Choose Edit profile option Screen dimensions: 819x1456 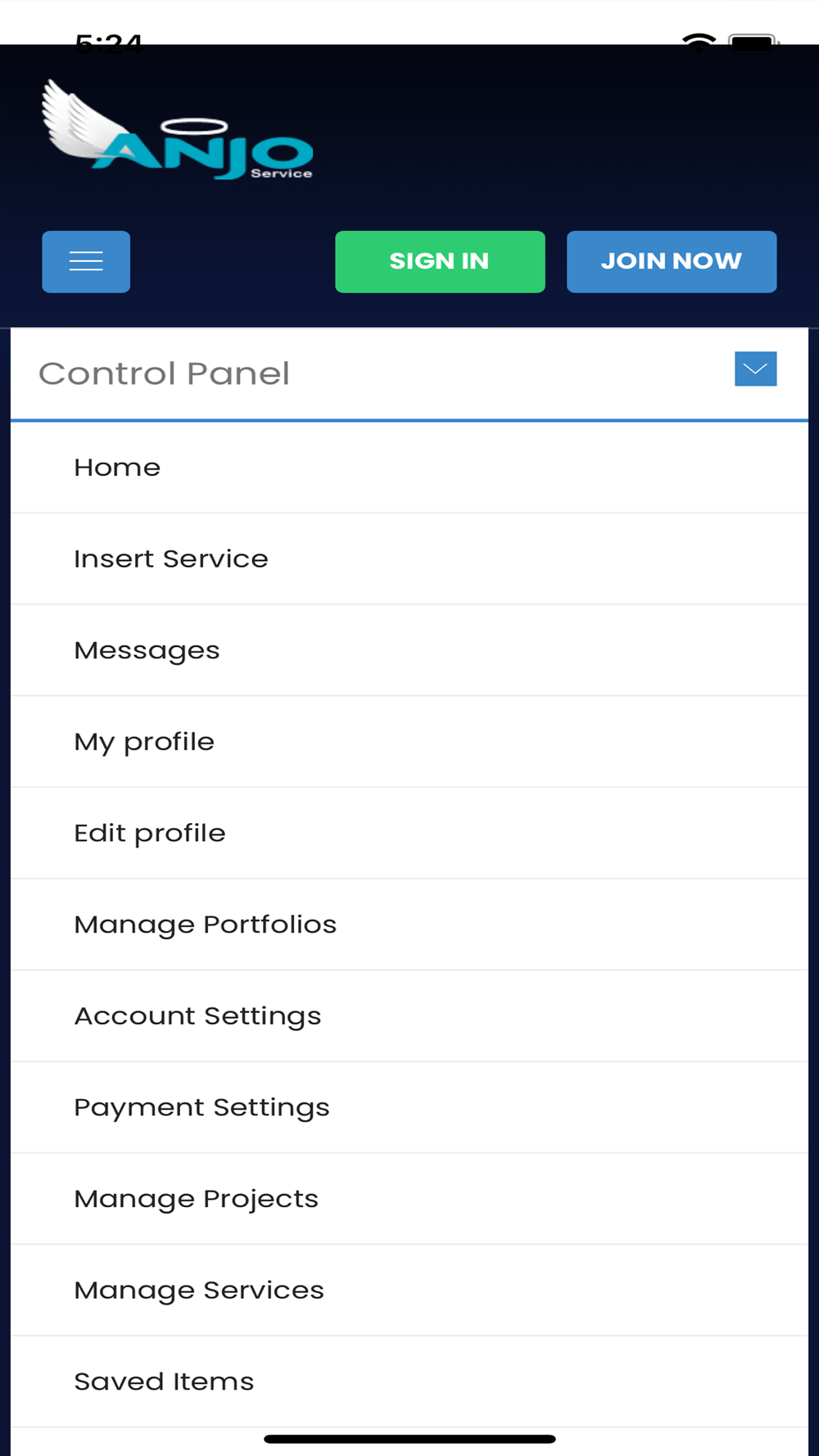pyautogui.click(x=409, y=834)
